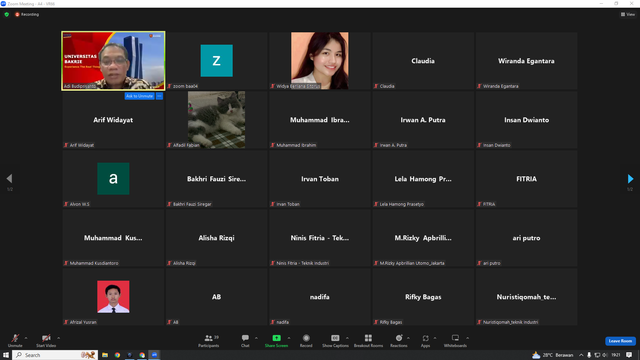The height and width of the screenshot is (360, 640).
Task: Expand arrow beside Reactions
Action: point(408,338)
